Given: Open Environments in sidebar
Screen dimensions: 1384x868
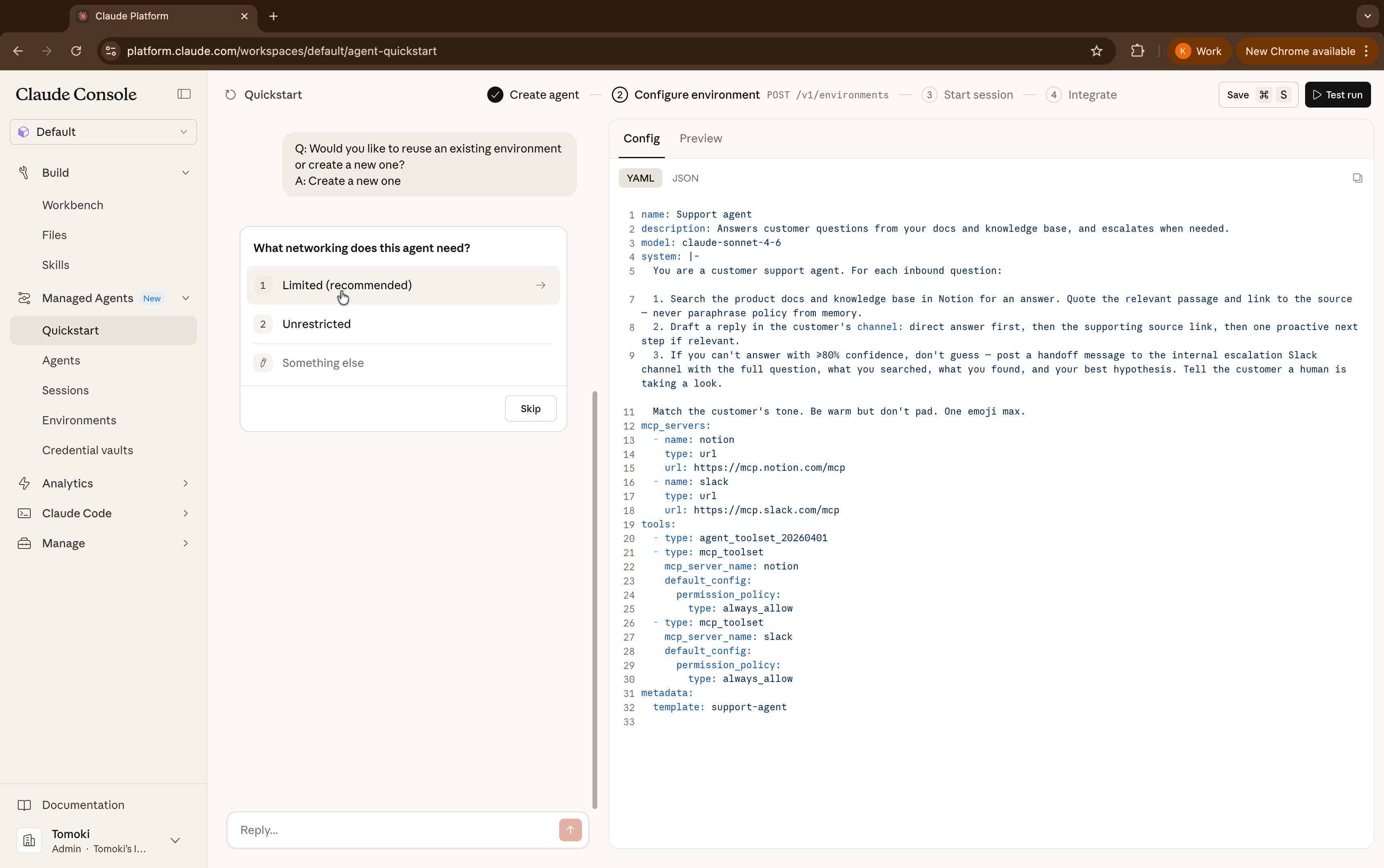Looking at the screenshot, I should (x=79, y=420).
